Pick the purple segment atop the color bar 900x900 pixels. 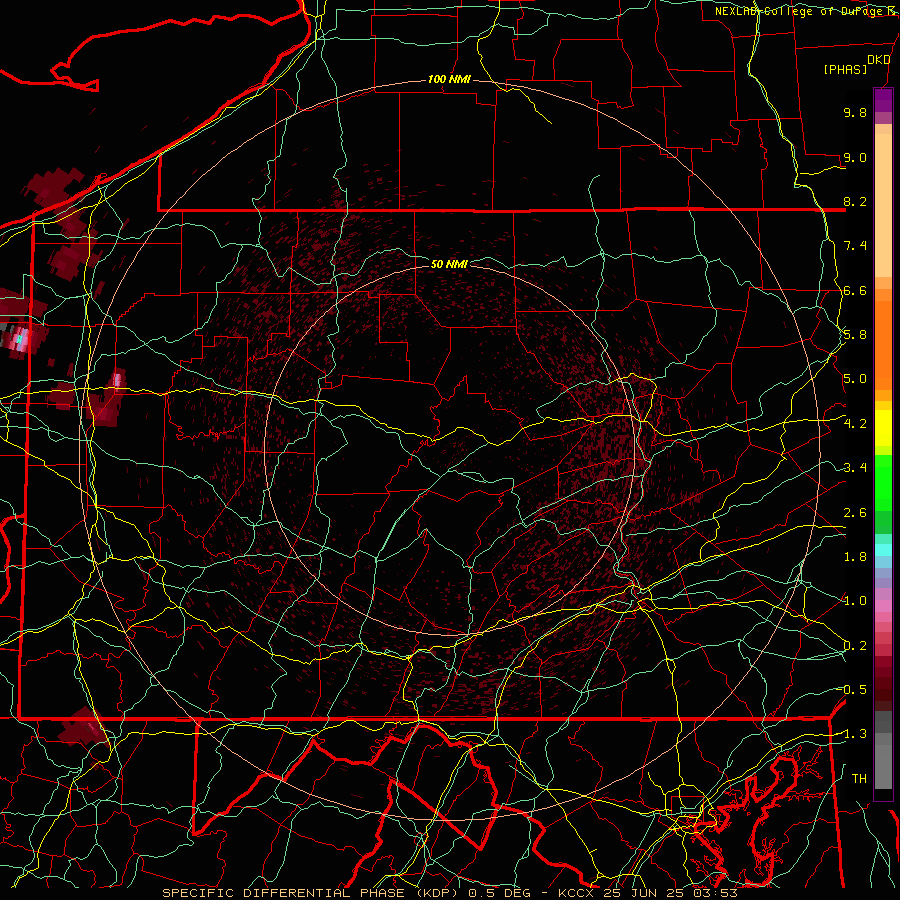coord(883,100)
